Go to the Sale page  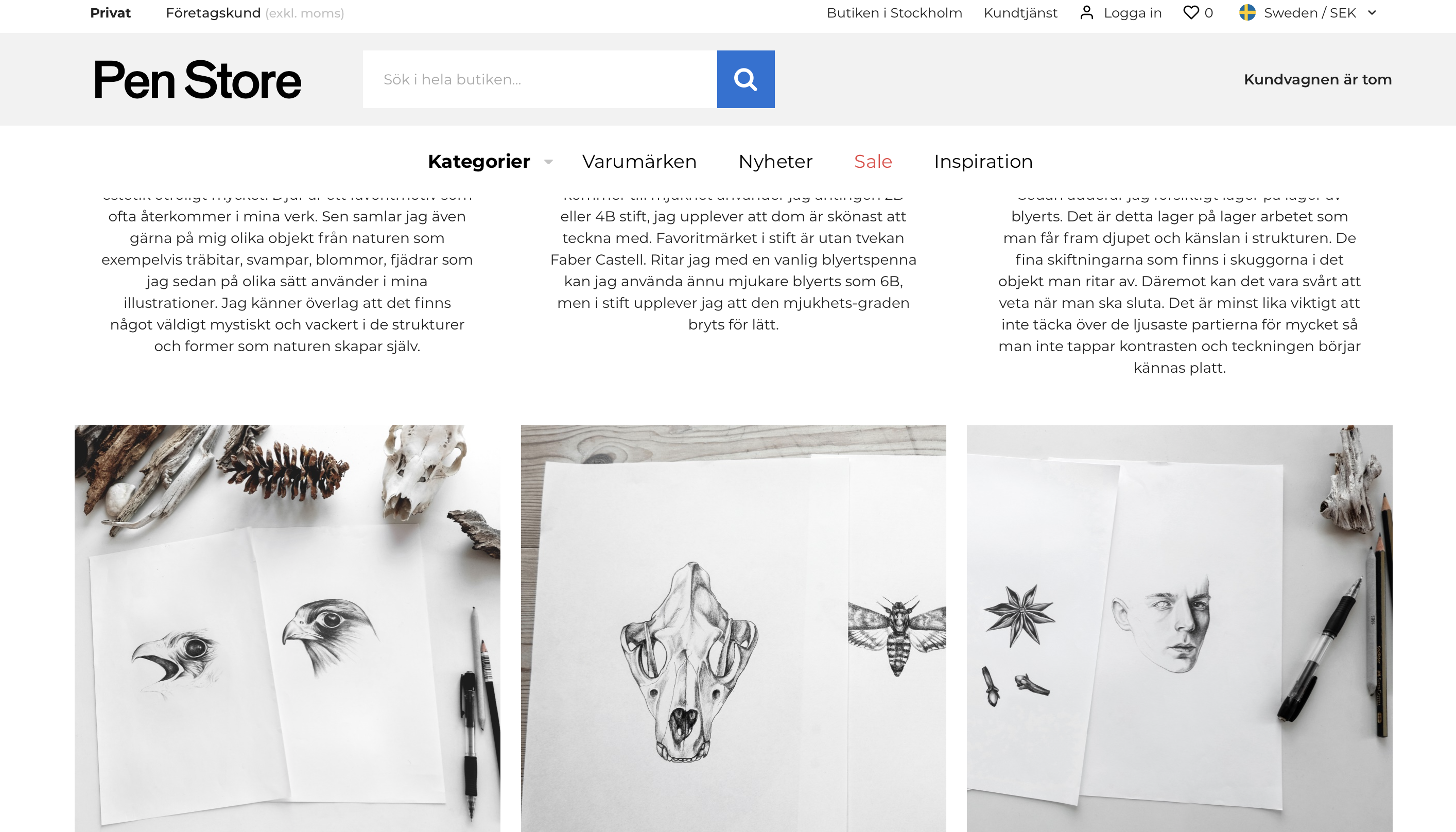tap(873, 162)
